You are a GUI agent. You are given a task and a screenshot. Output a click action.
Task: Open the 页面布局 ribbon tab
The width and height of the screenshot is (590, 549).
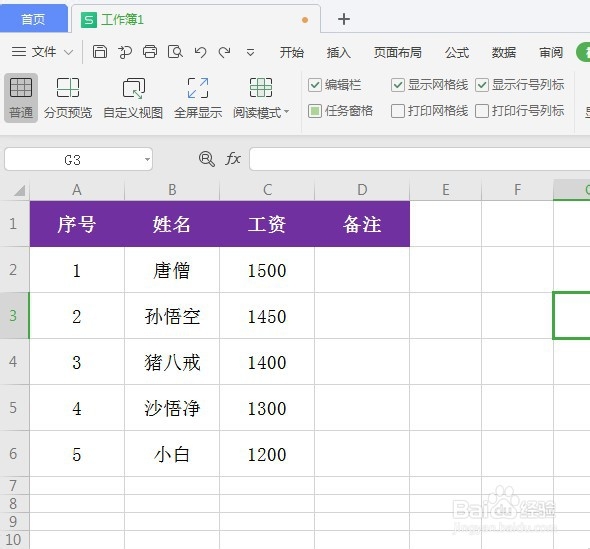[x=398, y=52]
